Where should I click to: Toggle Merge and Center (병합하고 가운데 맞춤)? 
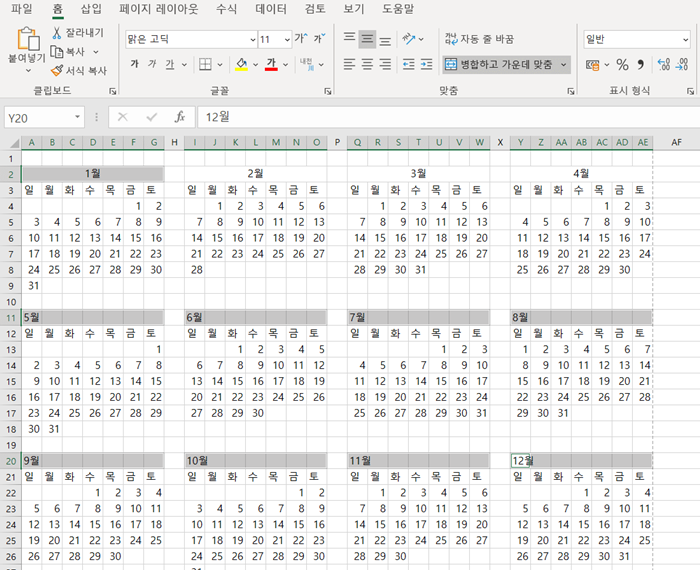point(500,65)
